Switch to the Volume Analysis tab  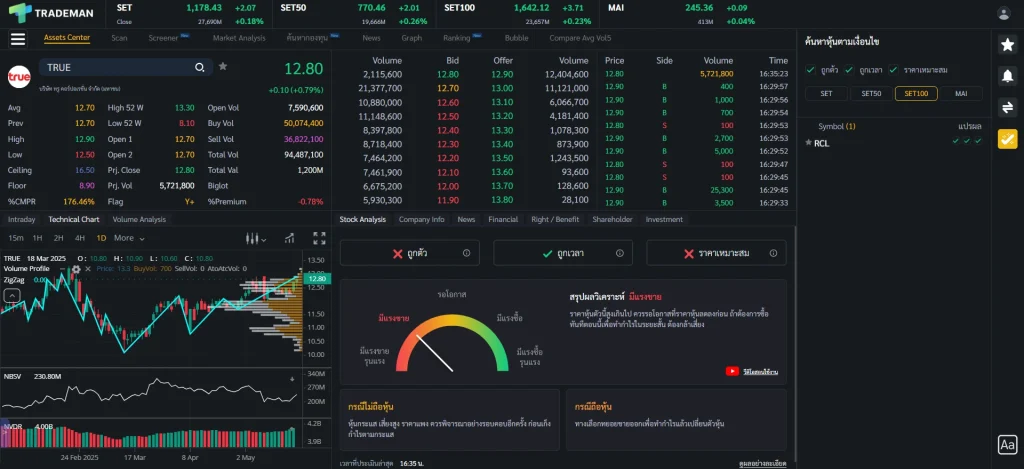[139, 219]
